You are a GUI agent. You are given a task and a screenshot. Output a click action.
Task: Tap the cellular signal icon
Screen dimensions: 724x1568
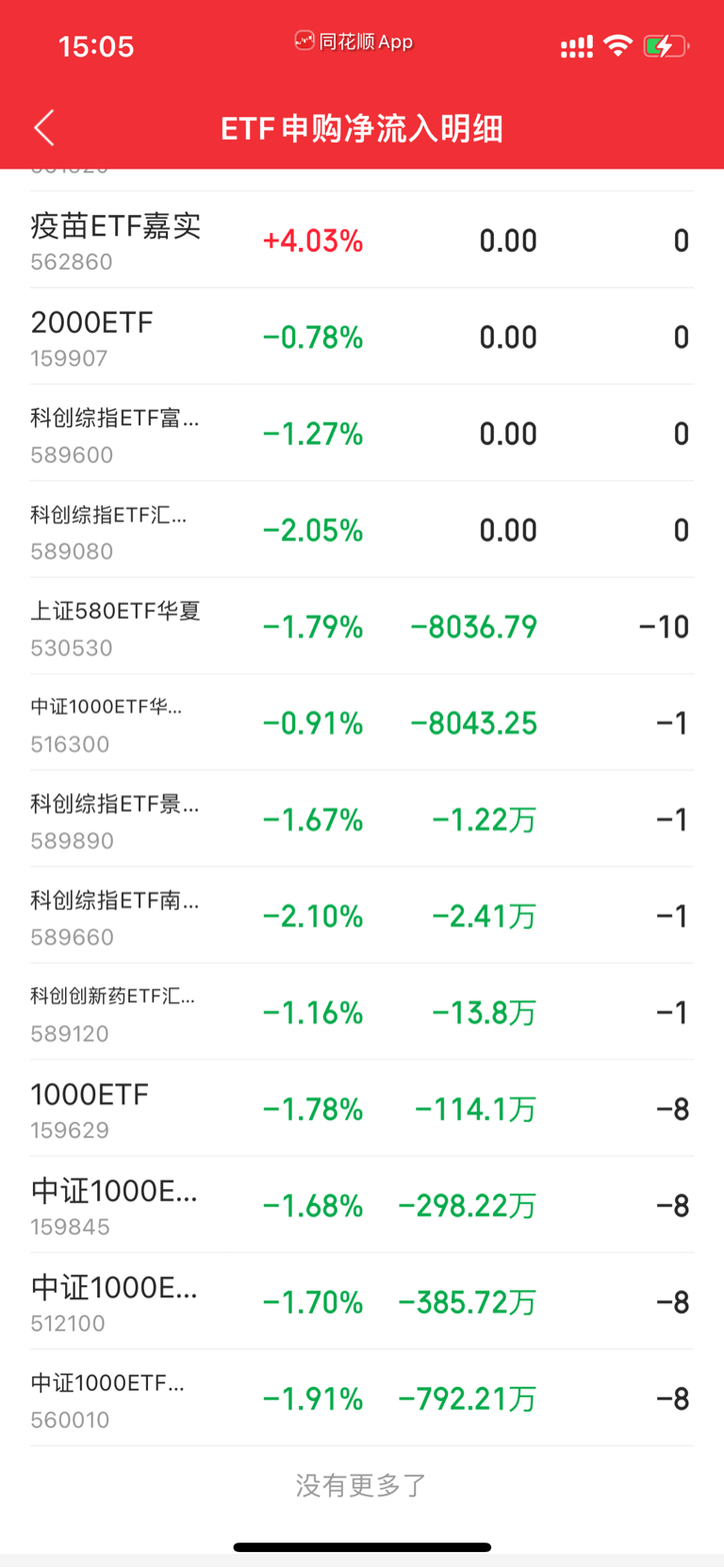[x=577, y=46]
